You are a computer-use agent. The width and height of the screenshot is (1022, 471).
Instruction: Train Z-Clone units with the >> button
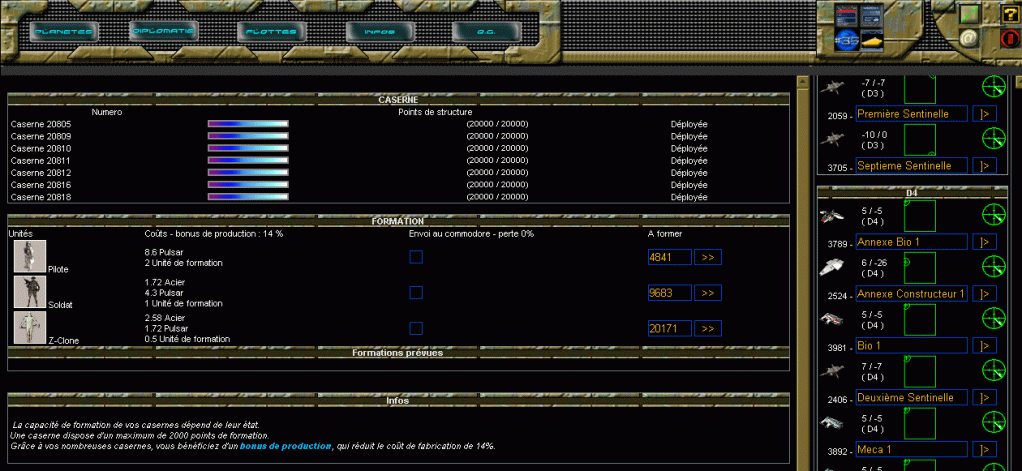(708, 328)
